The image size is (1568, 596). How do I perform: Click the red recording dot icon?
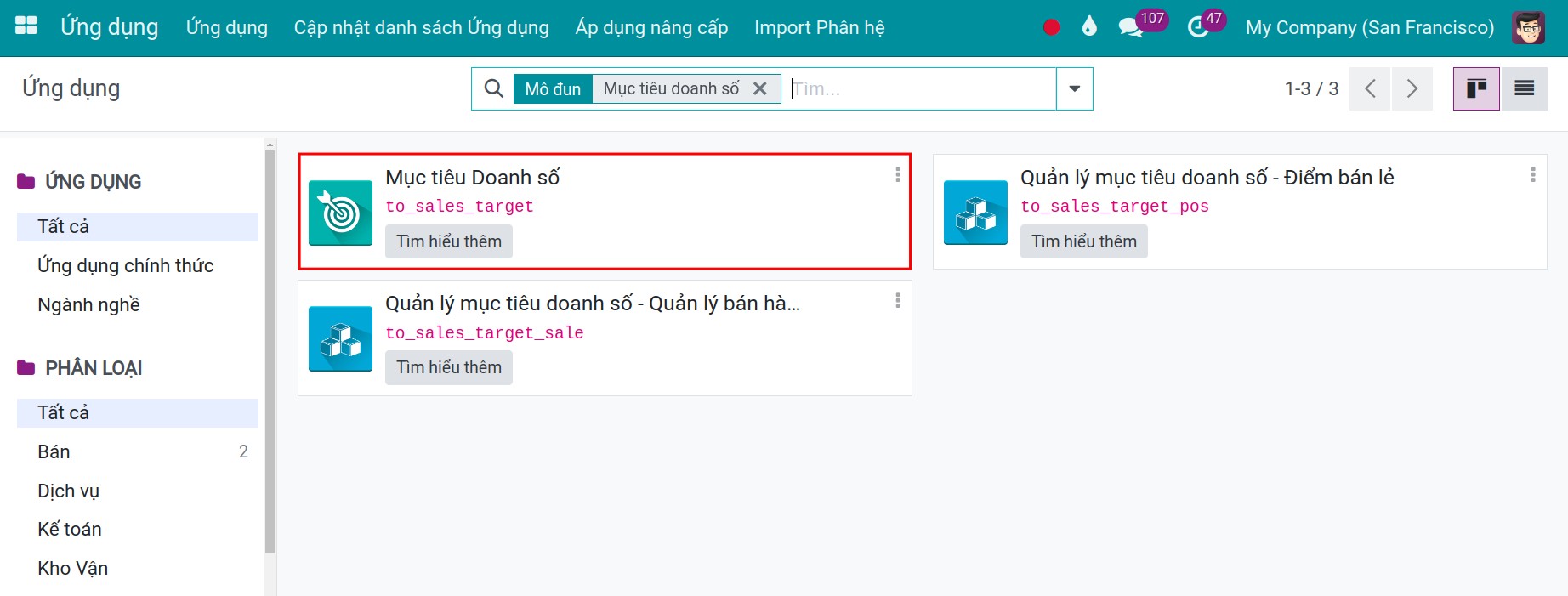[1051, 27]
